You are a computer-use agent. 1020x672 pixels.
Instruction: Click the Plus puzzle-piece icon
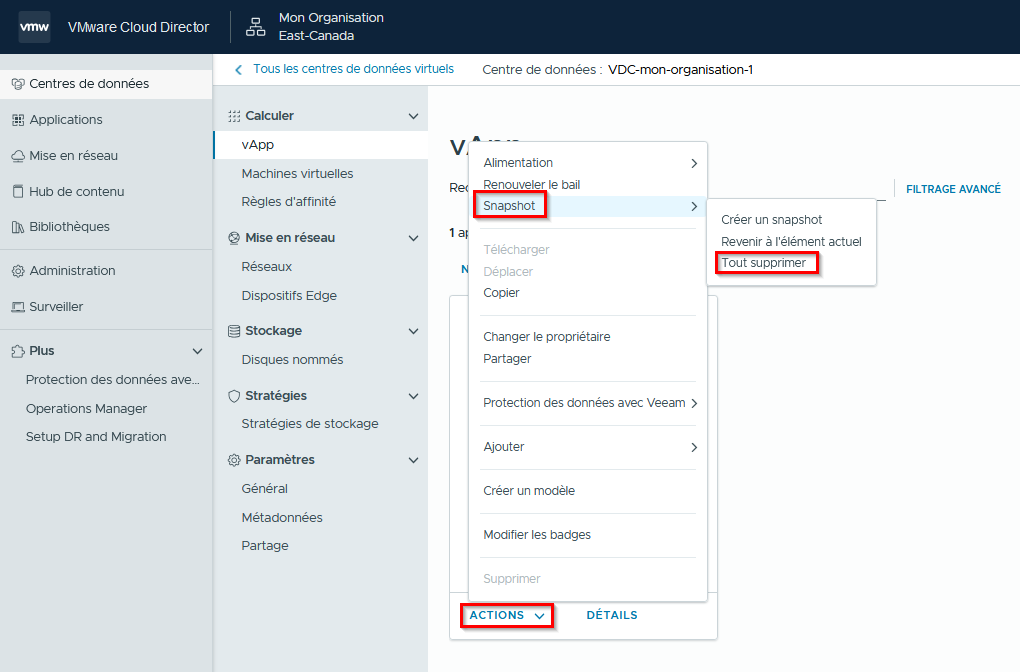pyautogui.click(x=18, y=351)
